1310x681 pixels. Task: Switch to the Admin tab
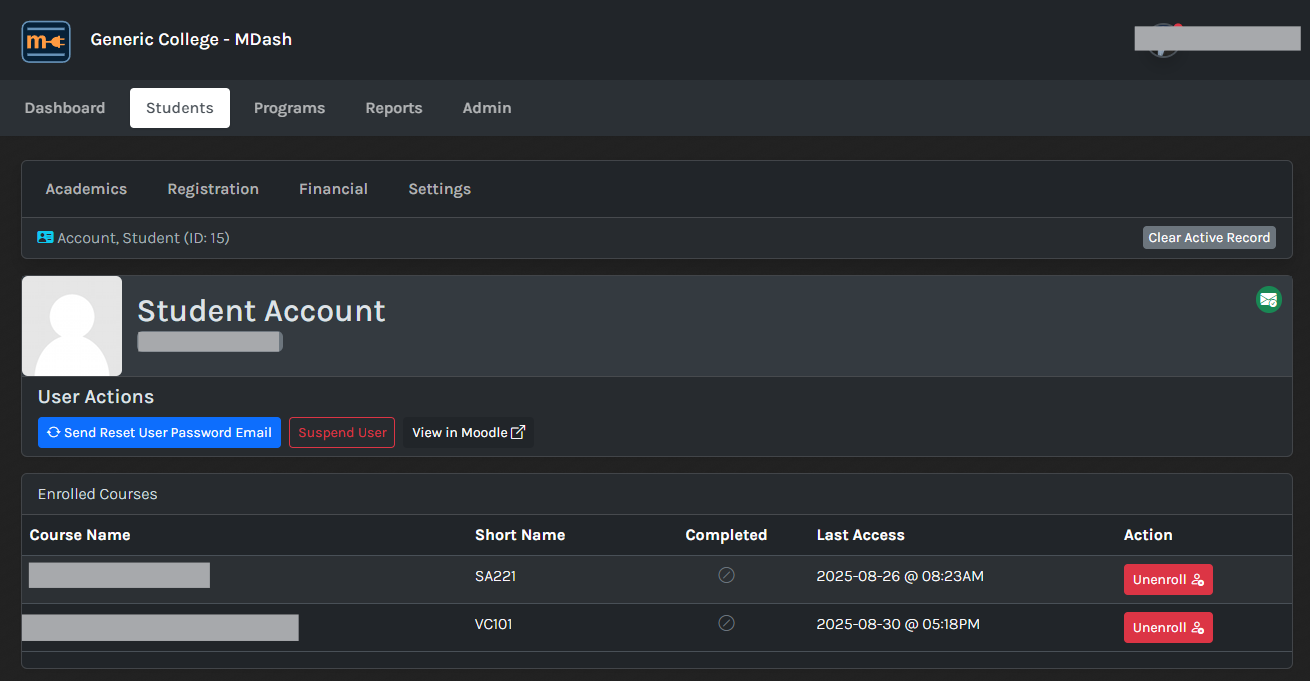click(487, 108)
